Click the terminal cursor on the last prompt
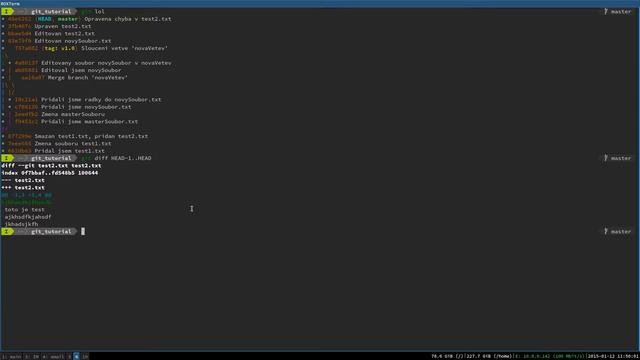The image size is (640, 360). coord(83,231)
